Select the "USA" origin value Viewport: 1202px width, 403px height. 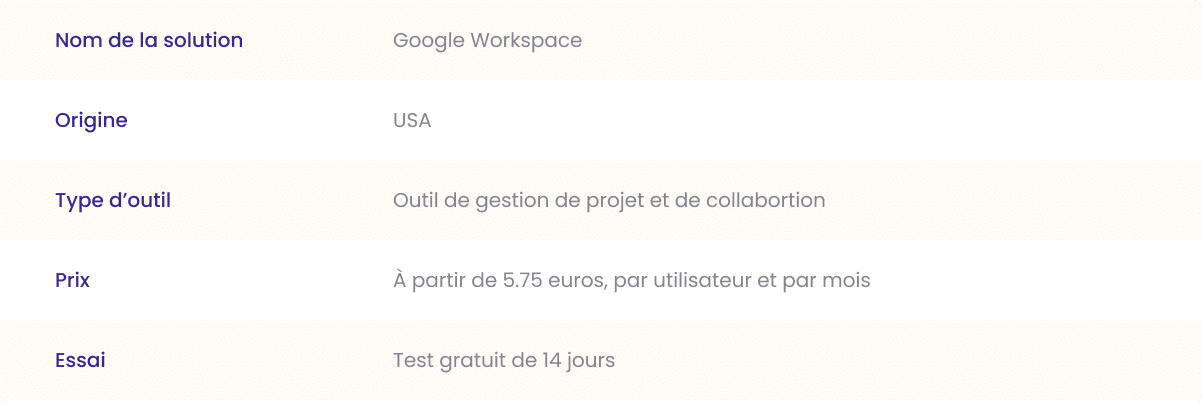click(x=412, y=120)
